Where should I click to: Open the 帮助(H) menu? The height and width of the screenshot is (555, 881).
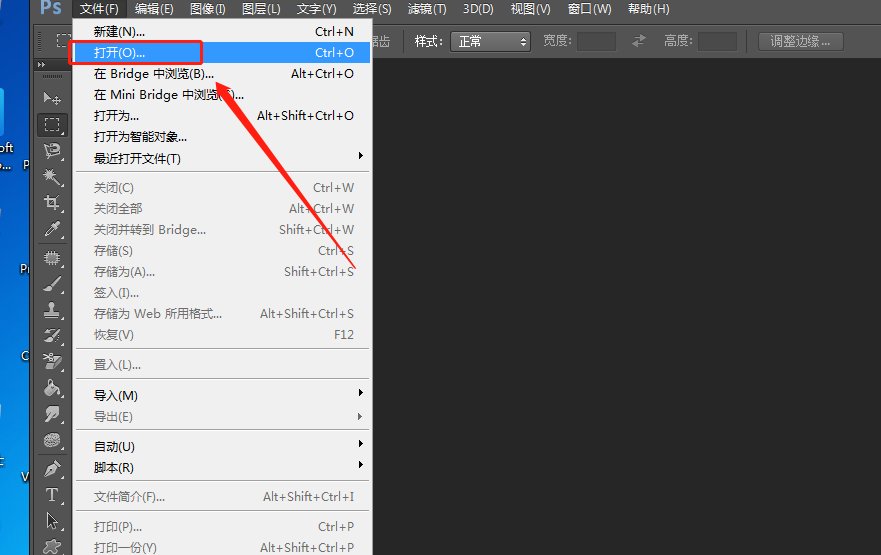click(648, 9)
